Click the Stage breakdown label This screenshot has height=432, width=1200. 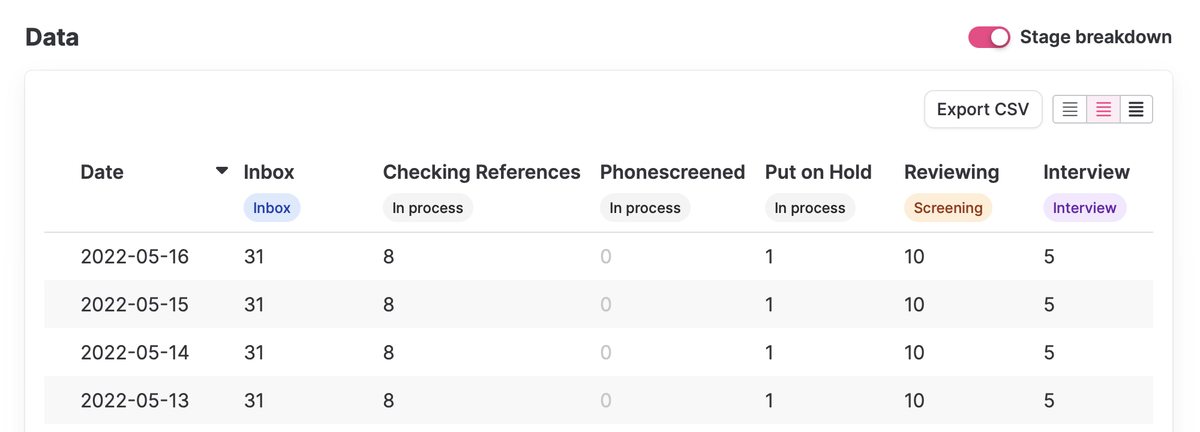[1095, 38]
